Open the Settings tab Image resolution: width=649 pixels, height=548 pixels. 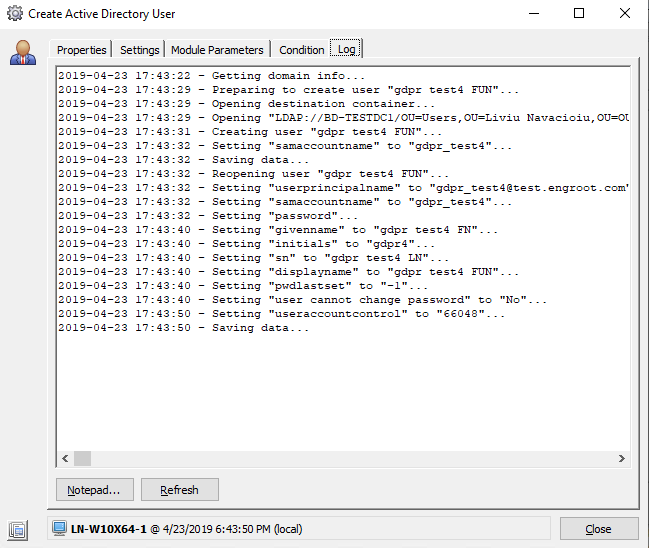click(140, 50)
